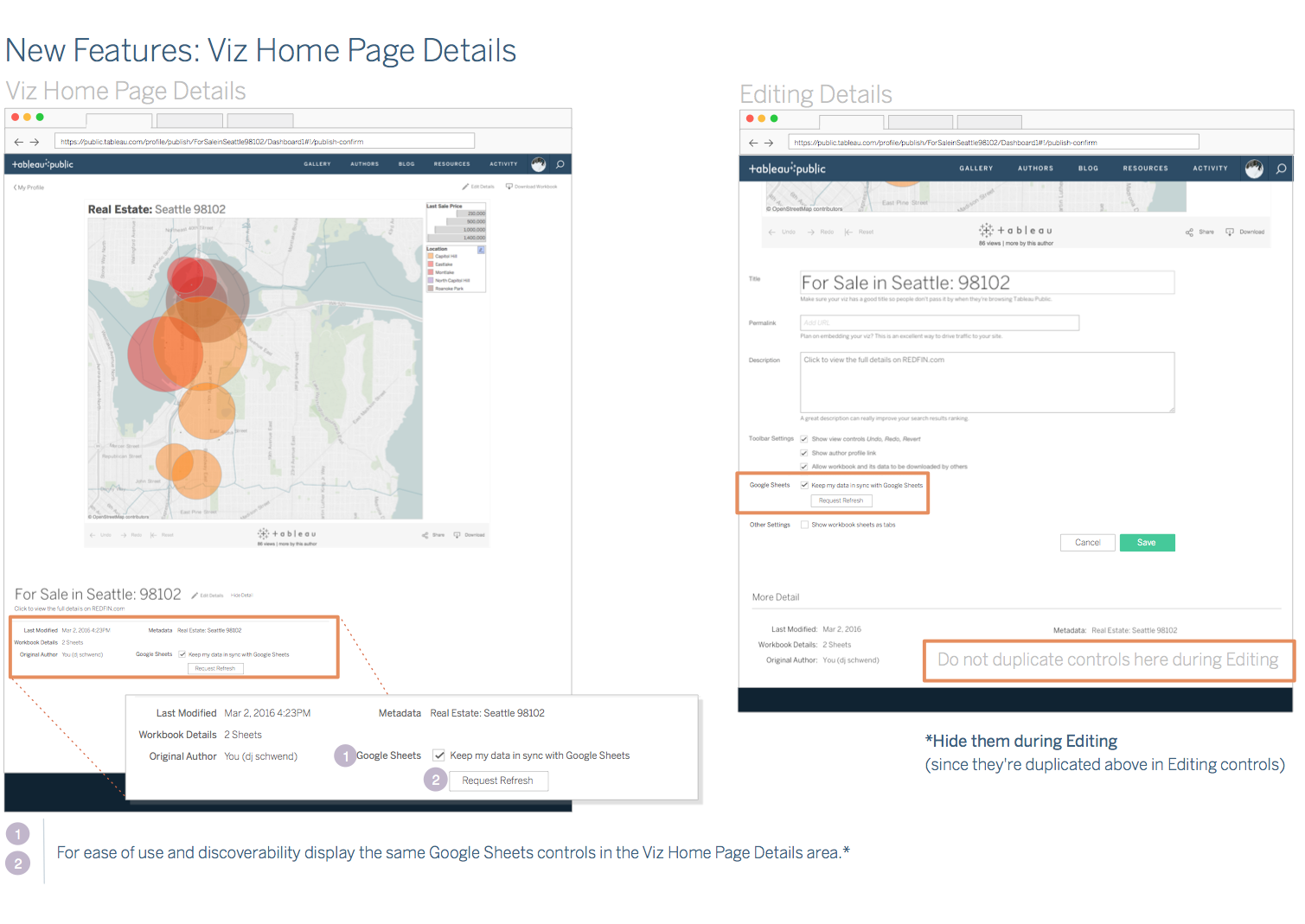Screen dimensions: 1305x924
Task: Click the Redo arrow under the Seattle map
Action: coord(124,535)
